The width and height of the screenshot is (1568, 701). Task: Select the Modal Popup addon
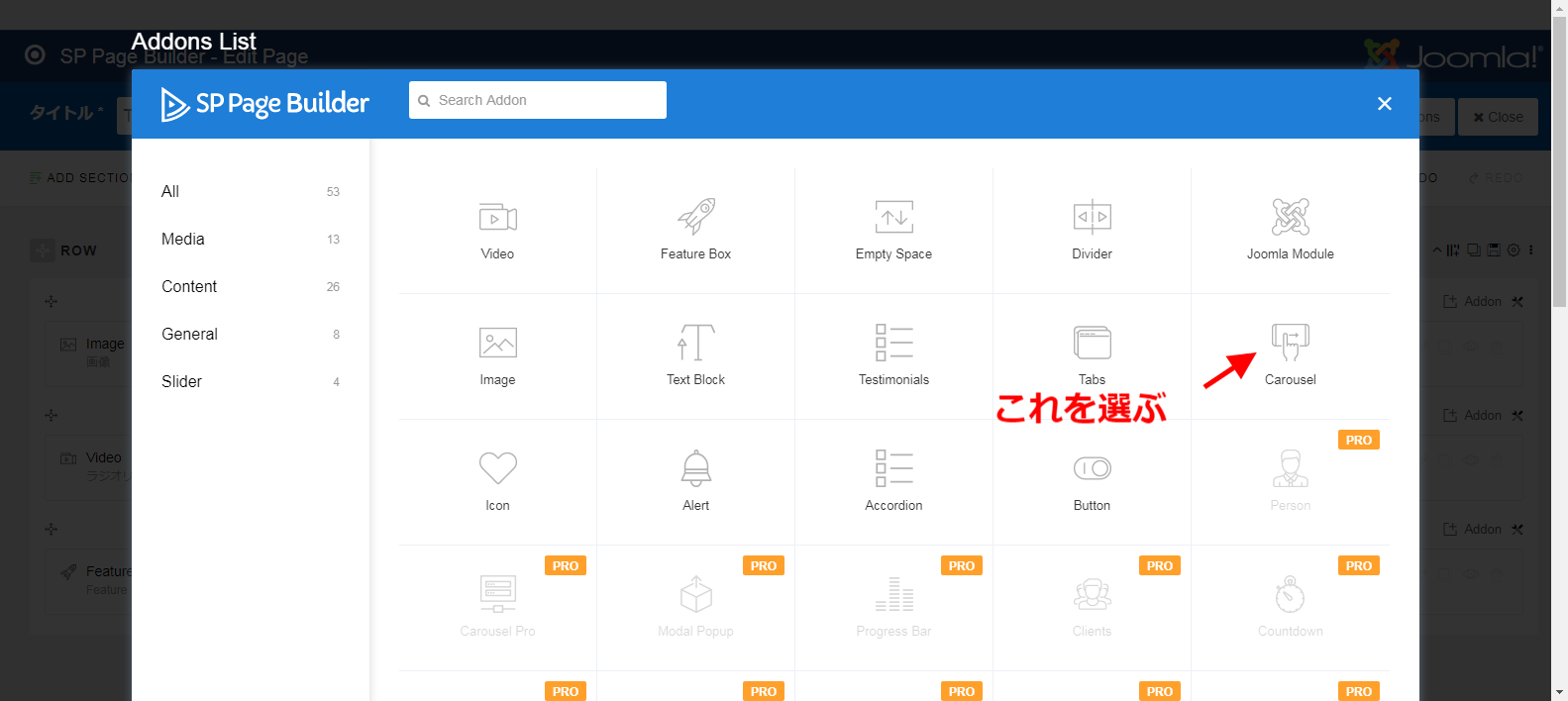tap(695, 608)
